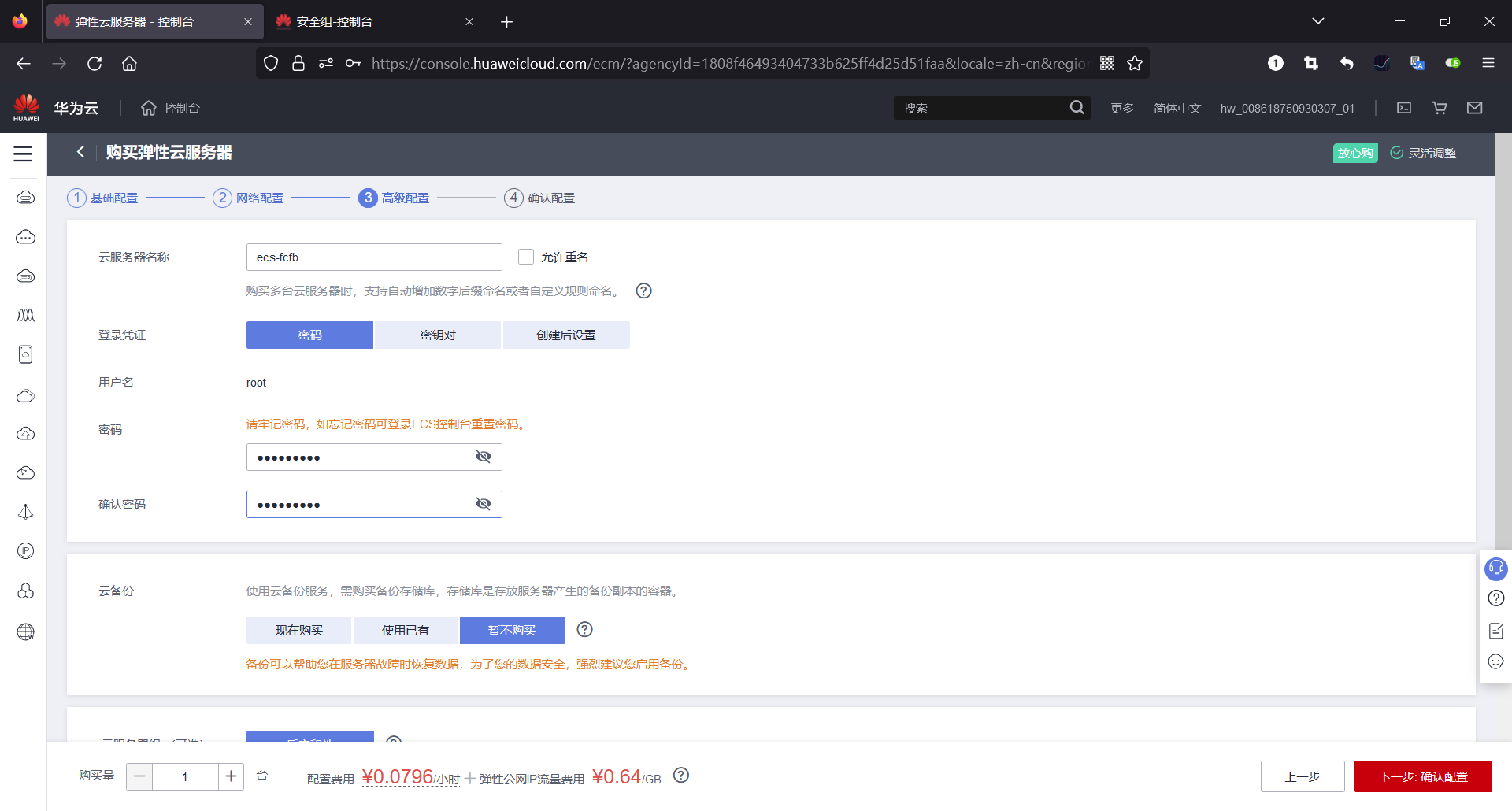Expand the browser tab list chevron
The width and height of the screenshot is (1512, 811).
(x=1318, y=21)
